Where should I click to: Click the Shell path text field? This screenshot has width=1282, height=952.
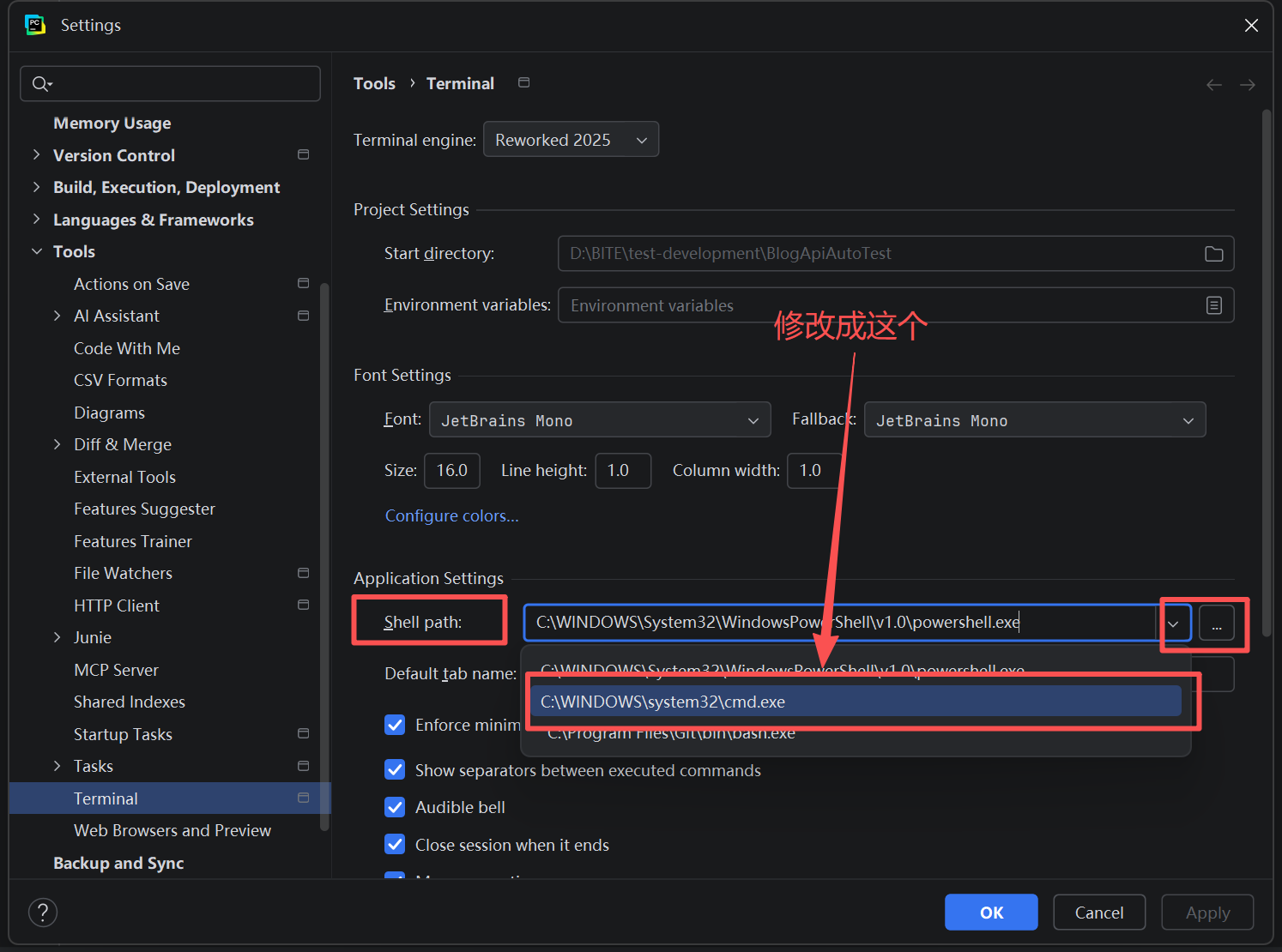(x=839, y=623)
